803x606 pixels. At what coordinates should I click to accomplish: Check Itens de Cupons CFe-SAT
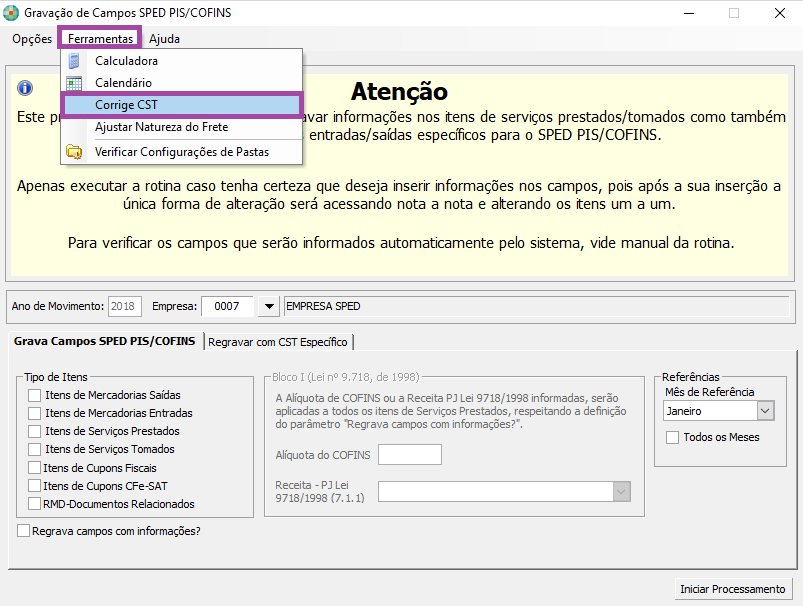tap(34, 486)
